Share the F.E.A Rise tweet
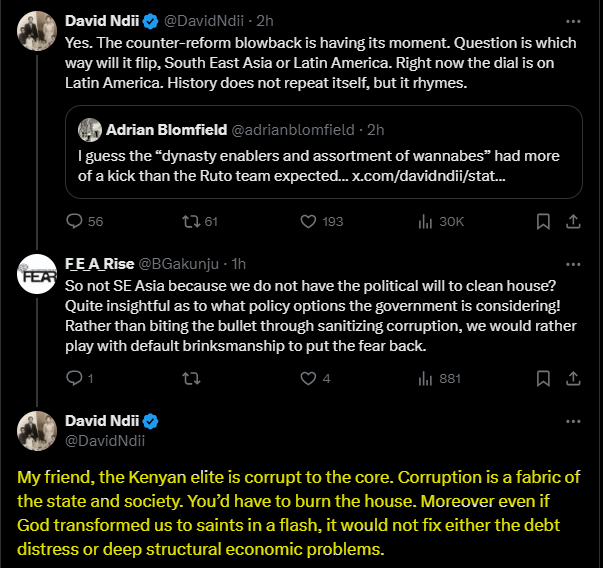The width and height of the screenshot is (603, 568). click(574, 378)
